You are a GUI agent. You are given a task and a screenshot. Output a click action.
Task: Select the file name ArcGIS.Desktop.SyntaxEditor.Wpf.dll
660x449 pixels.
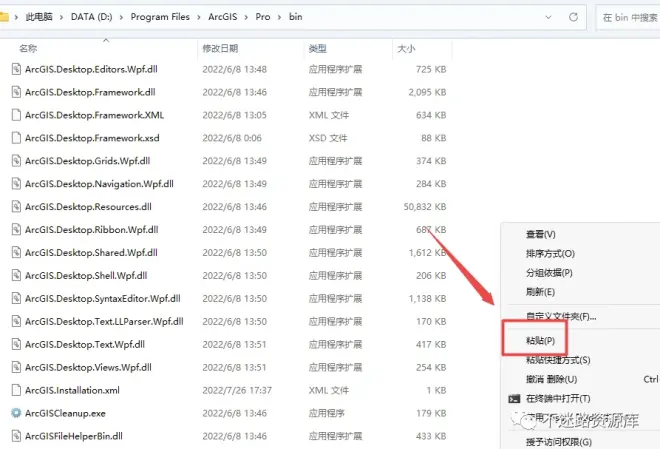[103, 298]
